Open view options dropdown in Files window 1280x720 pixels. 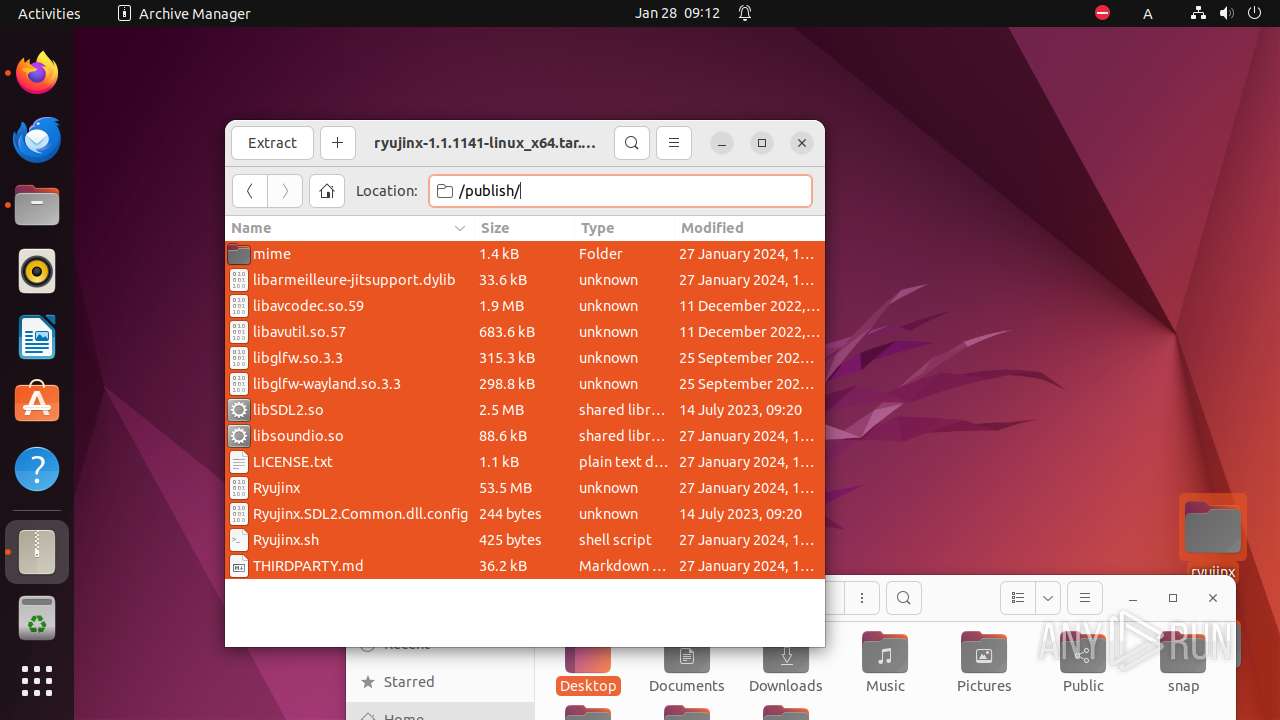point(1048,598)
